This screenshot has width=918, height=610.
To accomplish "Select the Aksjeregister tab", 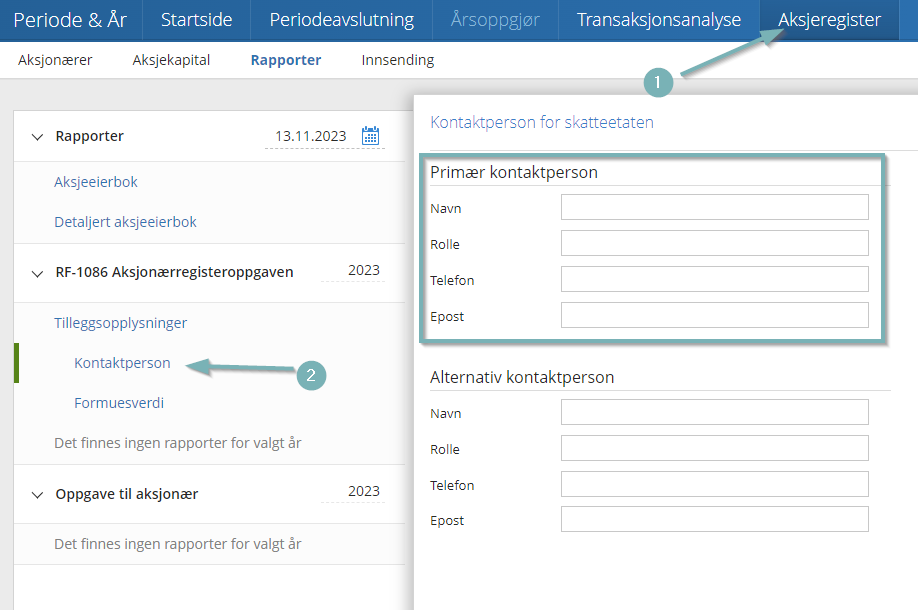I will click(829, 20).
